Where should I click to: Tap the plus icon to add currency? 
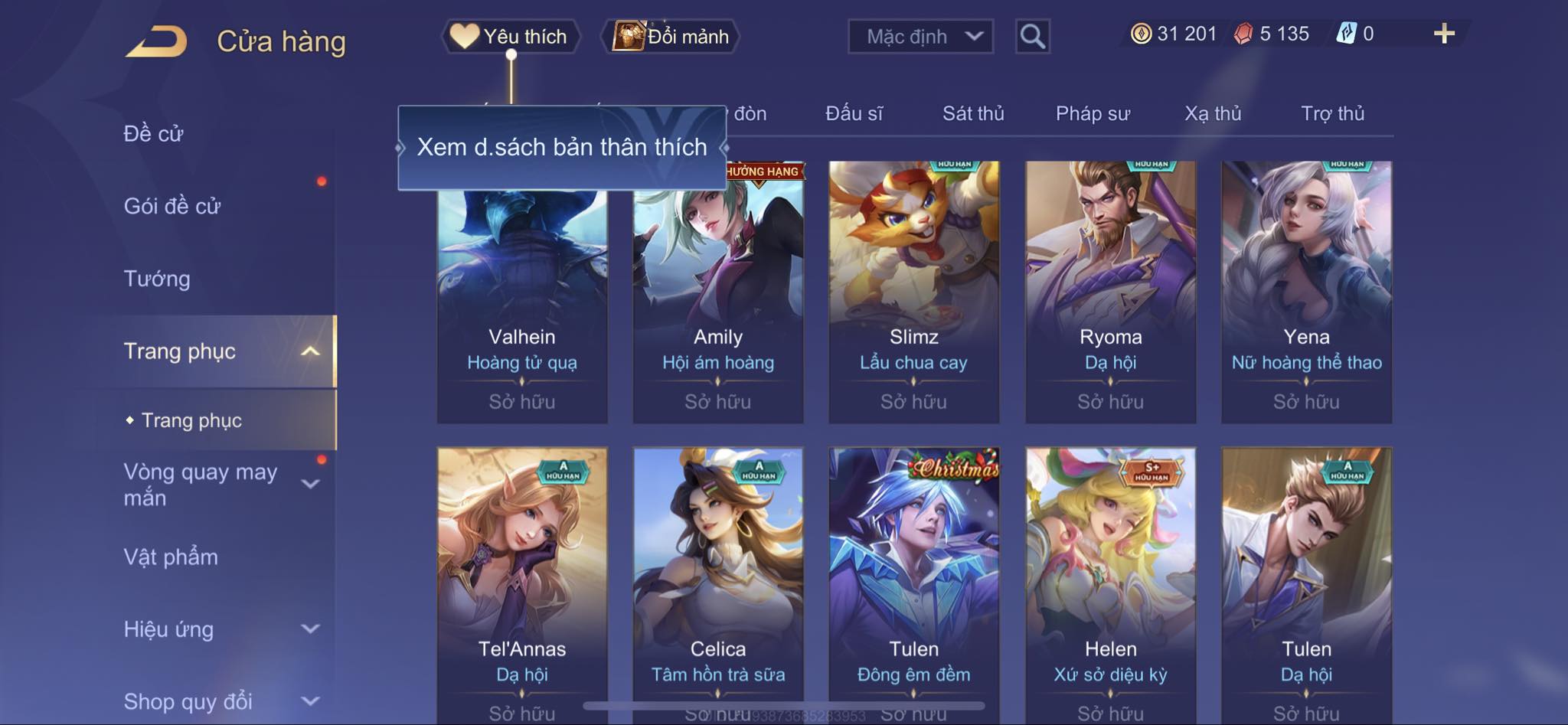(x=1444, y=34)
